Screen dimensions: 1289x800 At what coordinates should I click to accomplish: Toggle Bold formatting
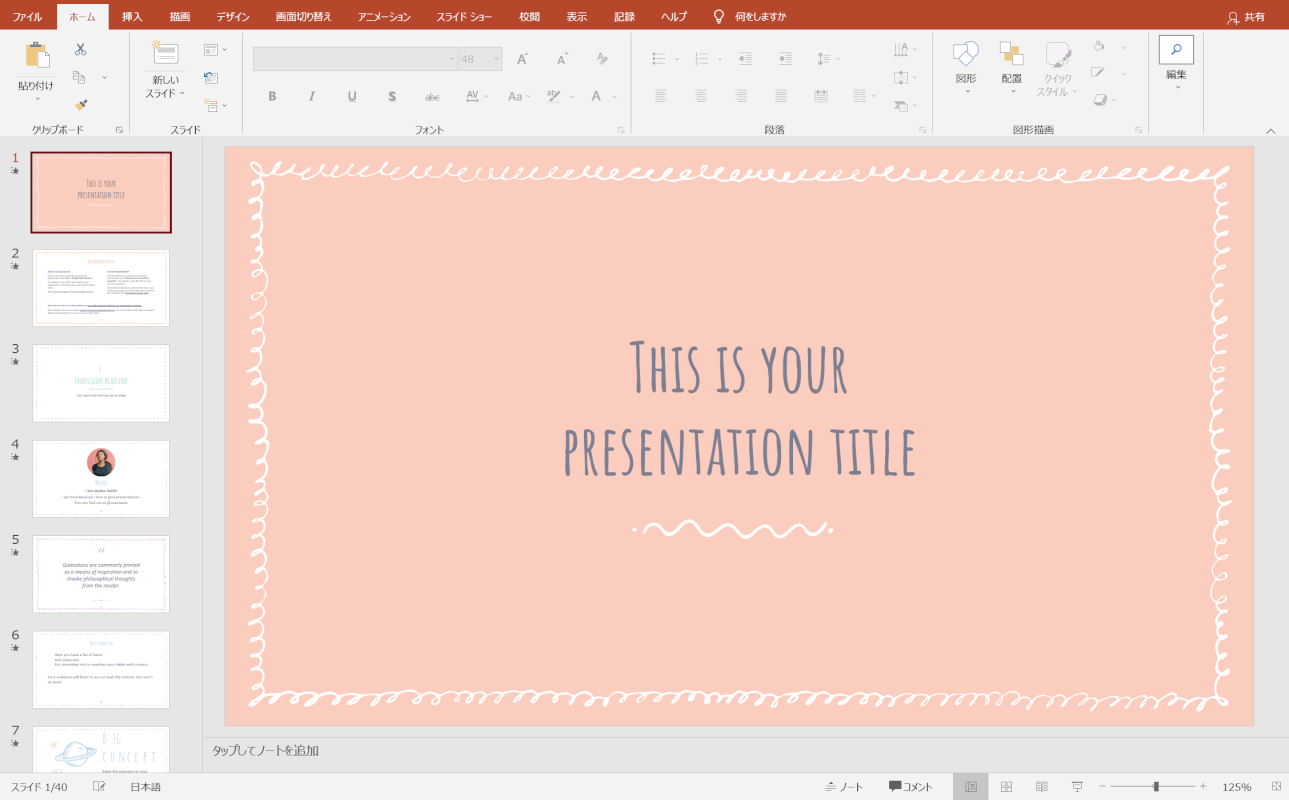click(272, 97)
